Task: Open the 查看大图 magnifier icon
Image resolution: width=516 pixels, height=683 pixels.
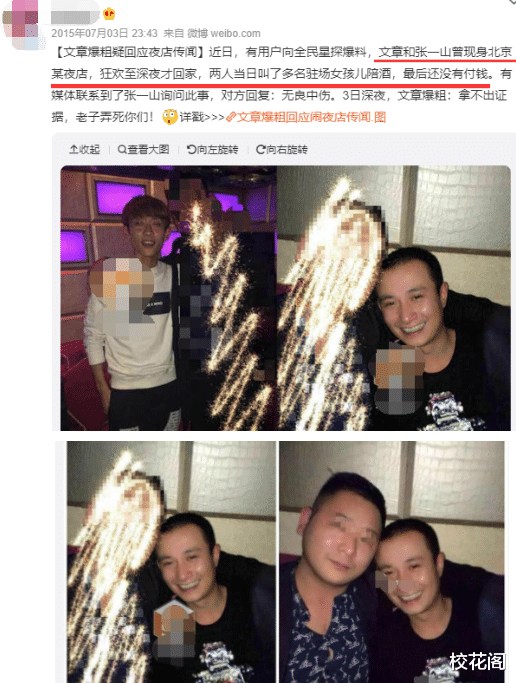Action: point(122,149)
